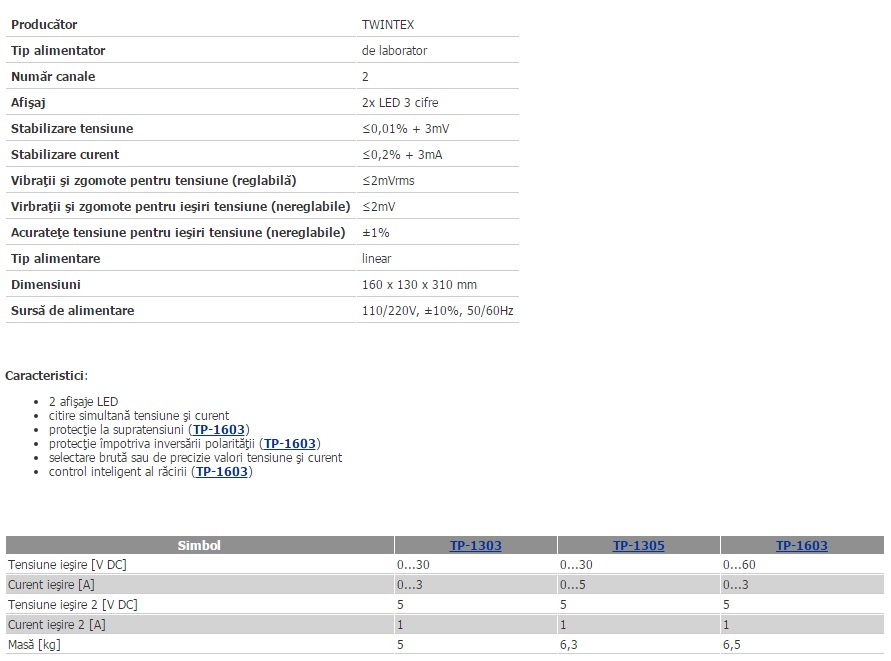Image resolution: width=891 pixels, height=661 pixels.
Task: Click 'Vibrații și zgomote pentru tensiune (reglabilă)' label
Action: click(153, 181)
